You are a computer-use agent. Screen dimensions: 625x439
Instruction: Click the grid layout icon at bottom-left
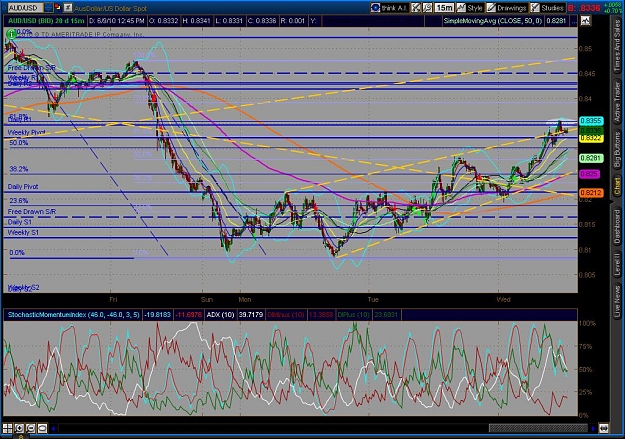coord(7,429)
